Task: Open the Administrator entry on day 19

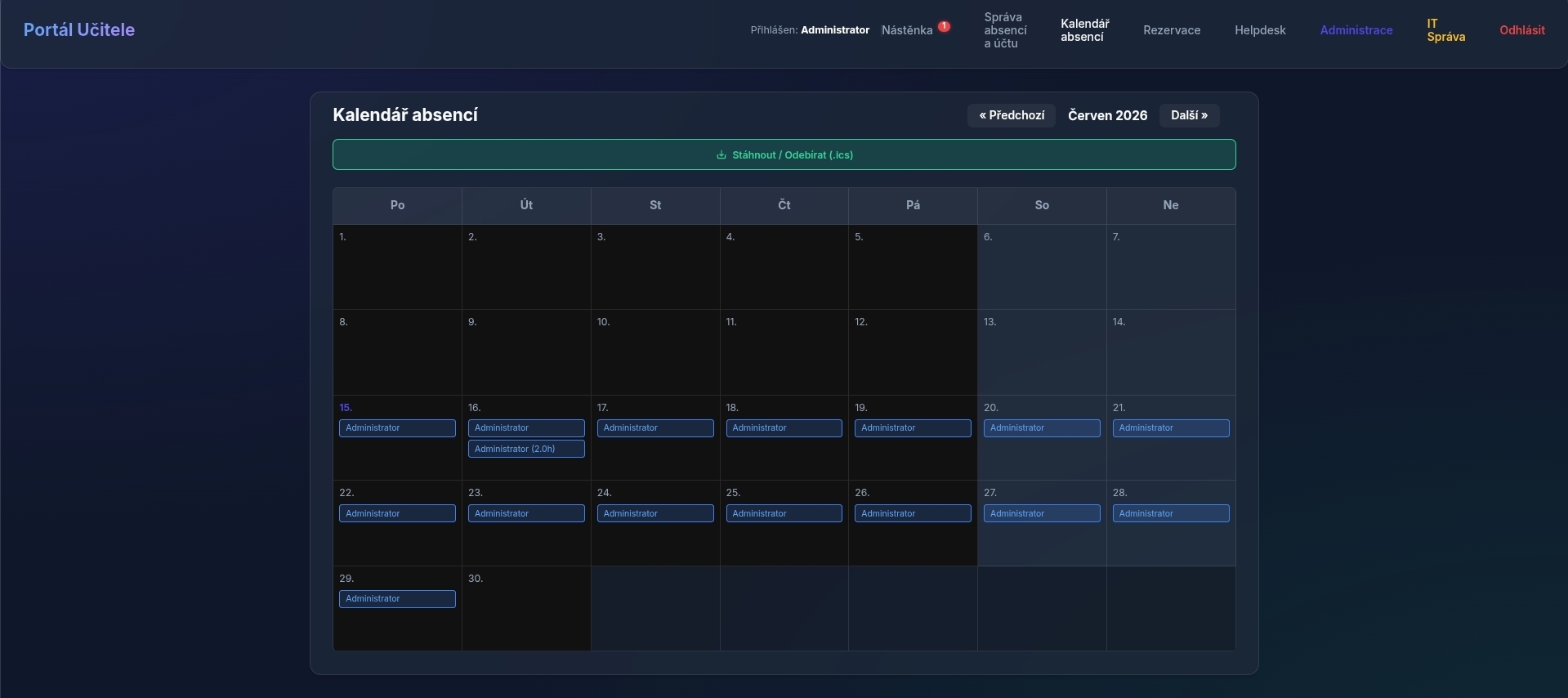Action: tap(913, 428)
